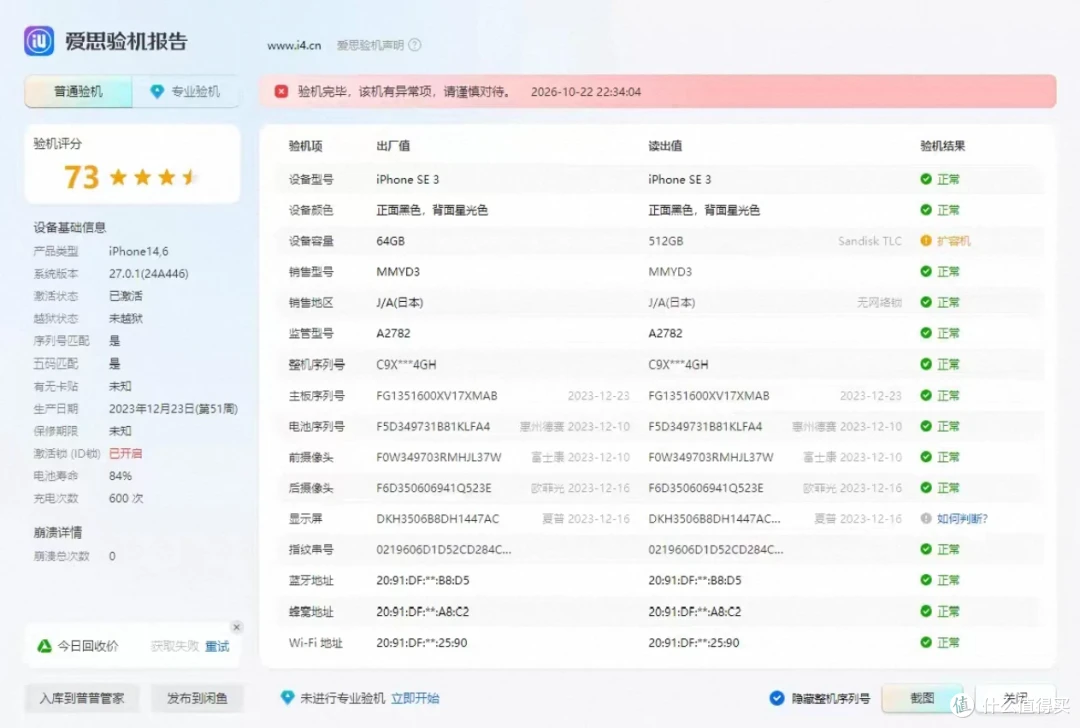Screen dimensions: 1080x728
Task: Click 扩容机 result label
Action: 954,240
